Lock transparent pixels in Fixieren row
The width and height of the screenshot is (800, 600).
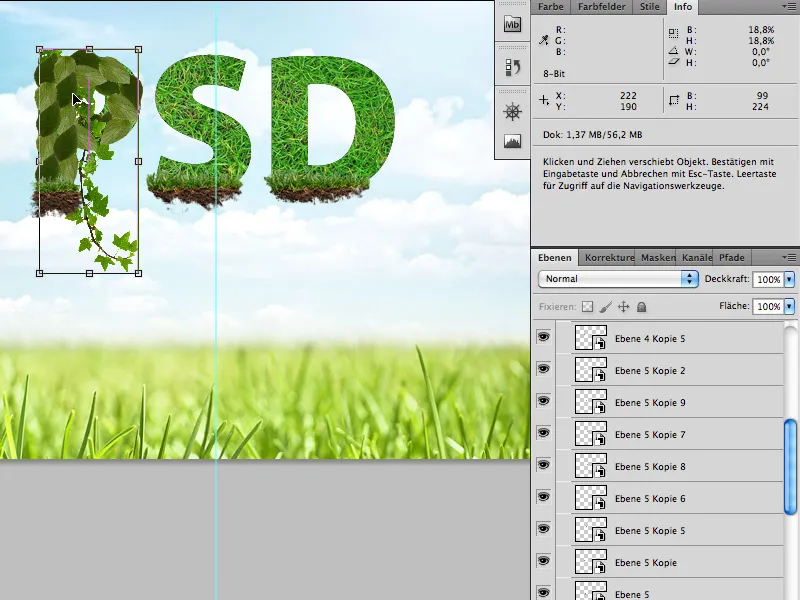(588, 307)
